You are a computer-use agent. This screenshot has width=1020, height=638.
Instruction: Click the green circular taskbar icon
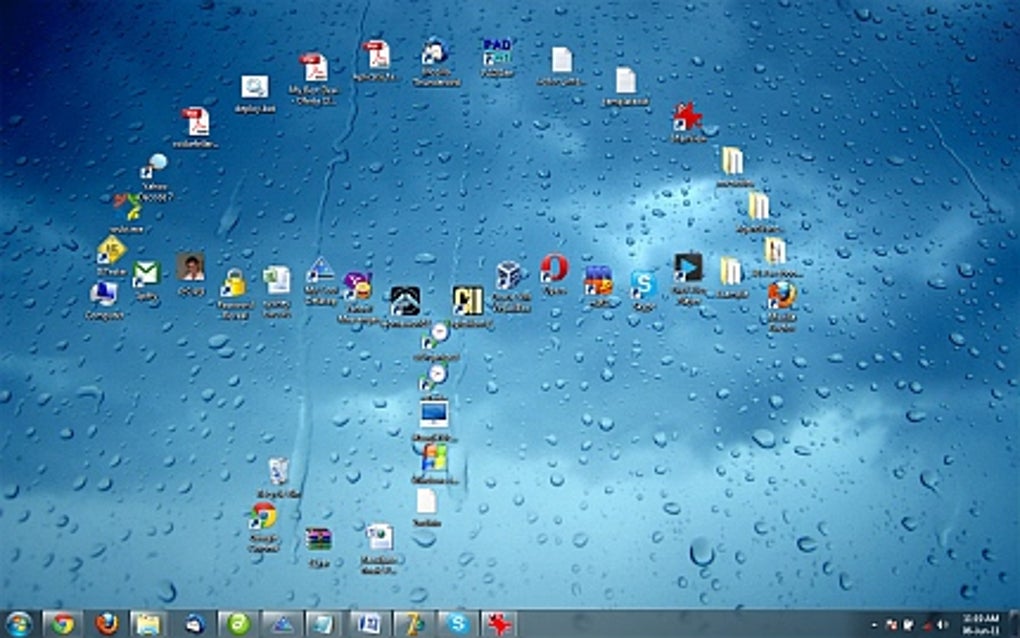click(238, 624)
